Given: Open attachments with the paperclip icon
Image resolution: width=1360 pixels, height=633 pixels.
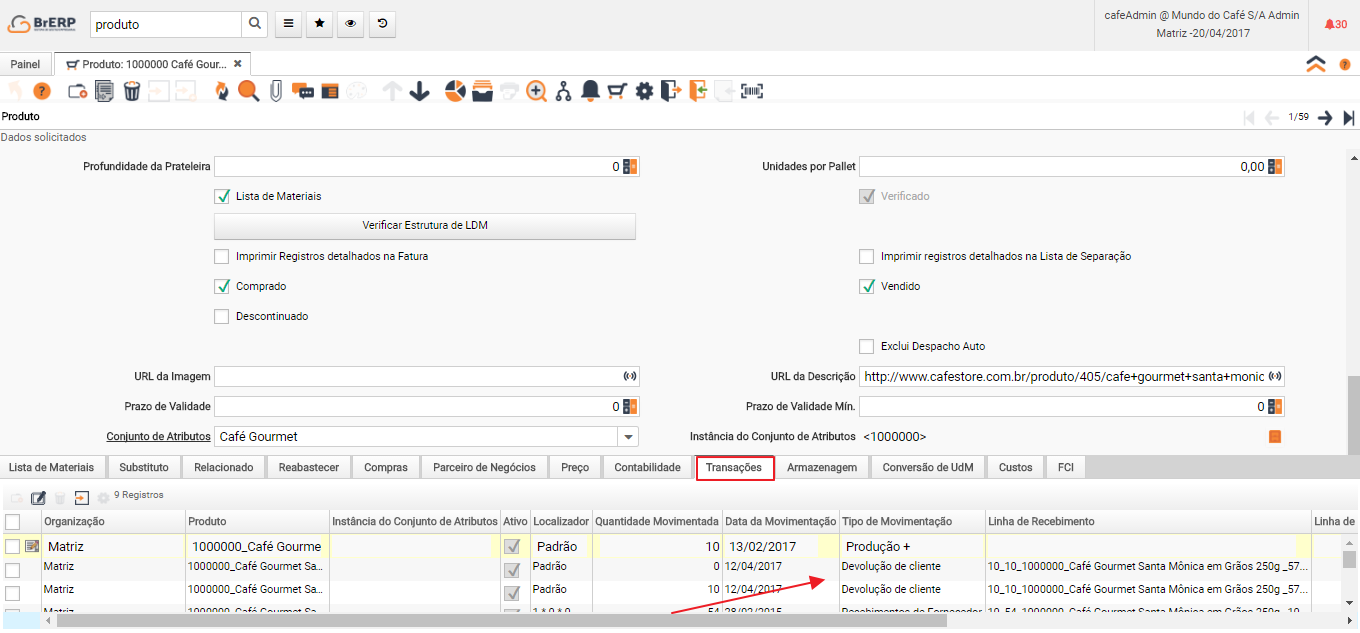Looking at the screenshot, I should click(275, 91).
